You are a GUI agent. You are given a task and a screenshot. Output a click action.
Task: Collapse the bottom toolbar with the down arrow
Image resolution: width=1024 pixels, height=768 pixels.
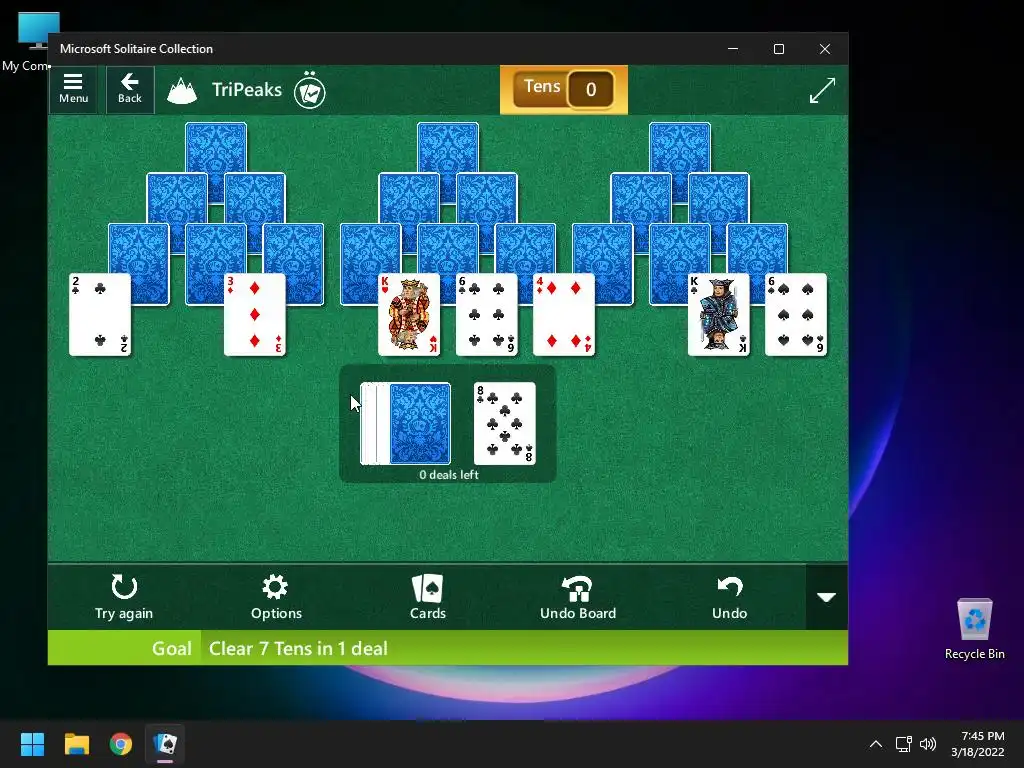coord(827,597)
